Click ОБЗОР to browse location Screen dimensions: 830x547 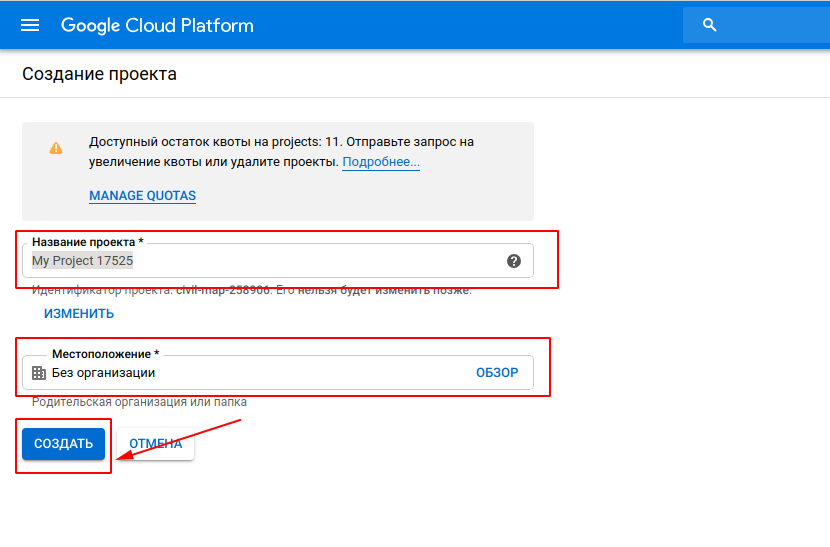tap(497, 373)
